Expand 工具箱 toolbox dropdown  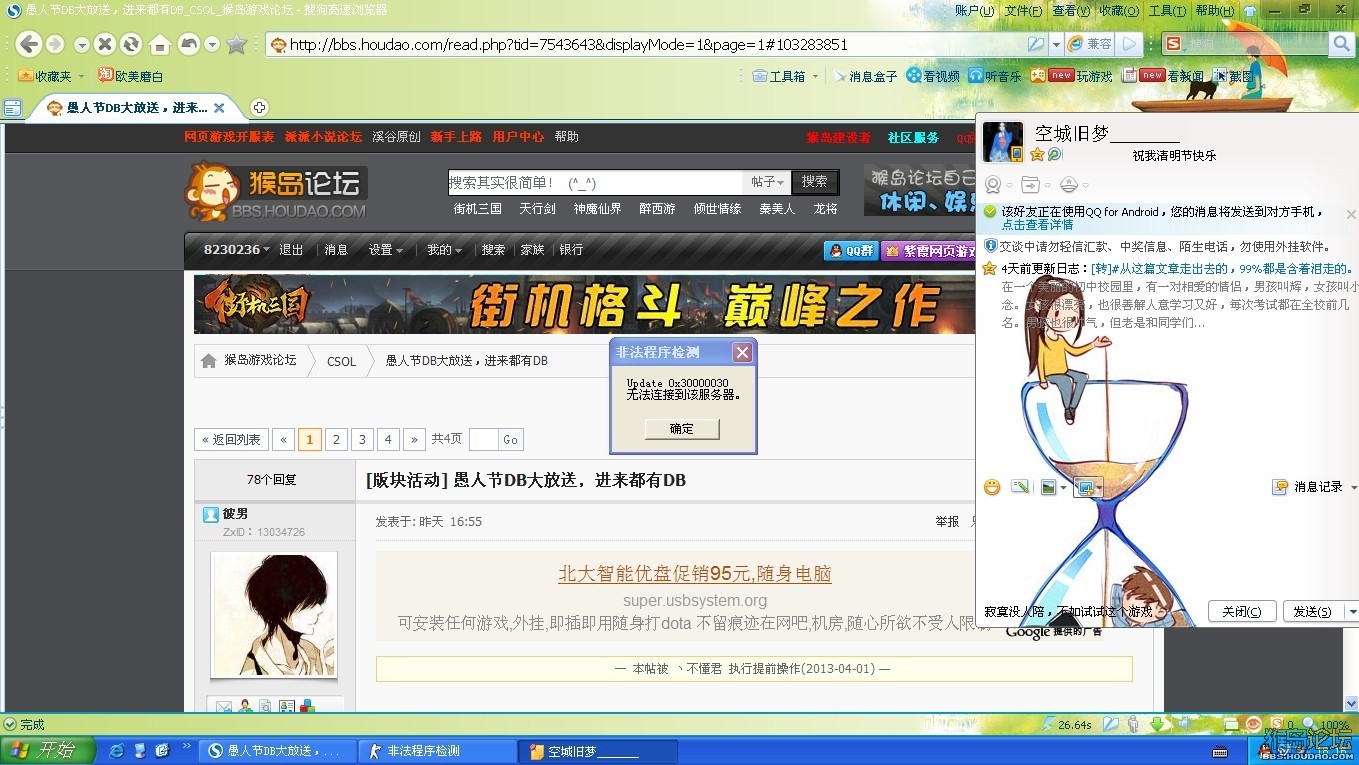[815, 76]
